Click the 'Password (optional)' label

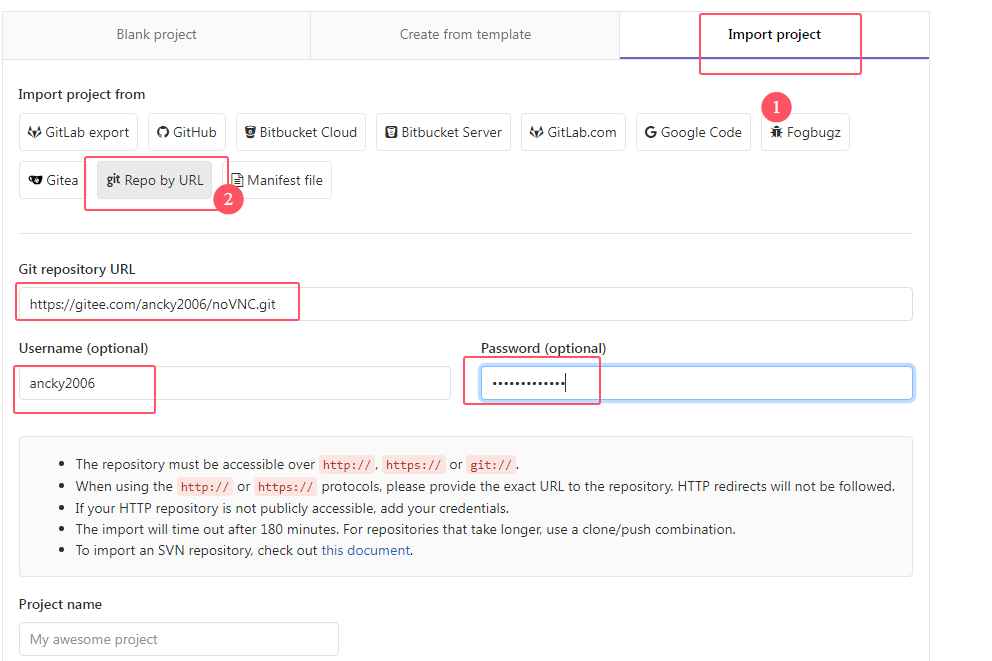pos(543,349)
